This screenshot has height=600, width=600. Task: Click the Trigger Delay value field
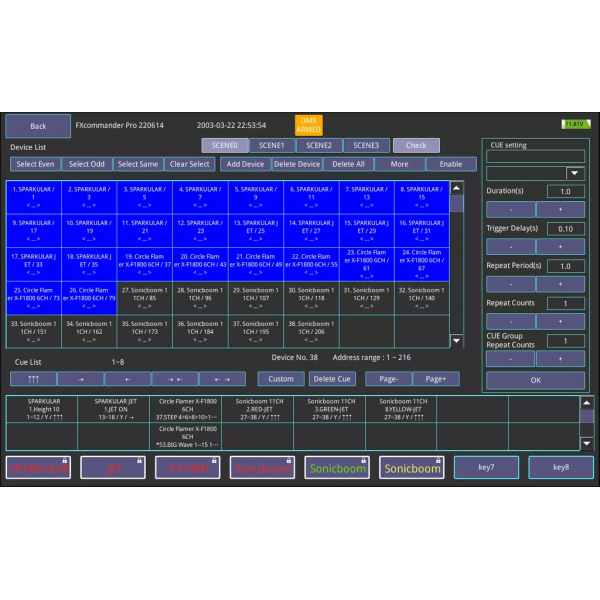pos(566,229)
